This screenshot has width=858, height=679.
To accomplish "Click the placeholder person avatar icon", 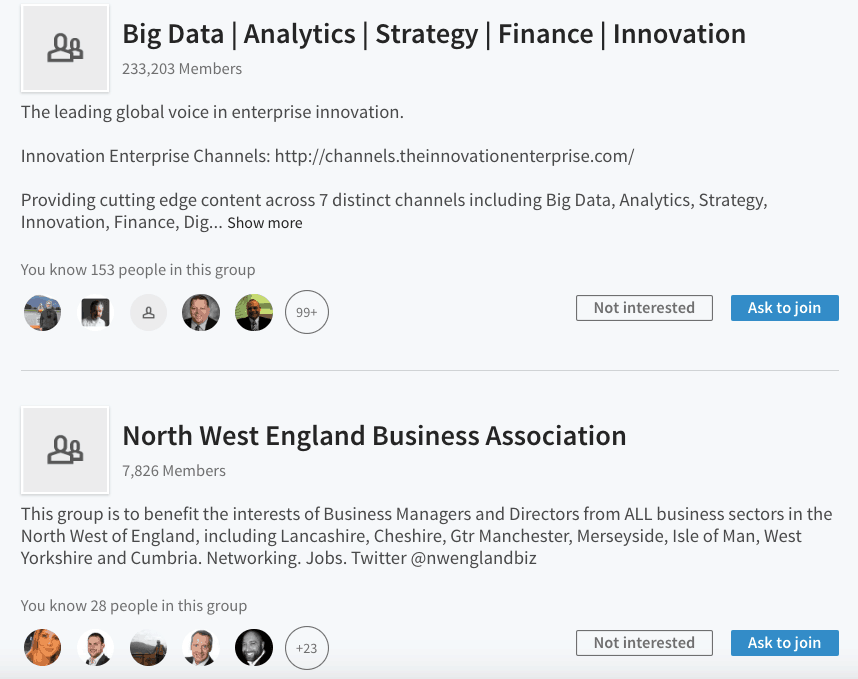I will (x=148, y=312).
